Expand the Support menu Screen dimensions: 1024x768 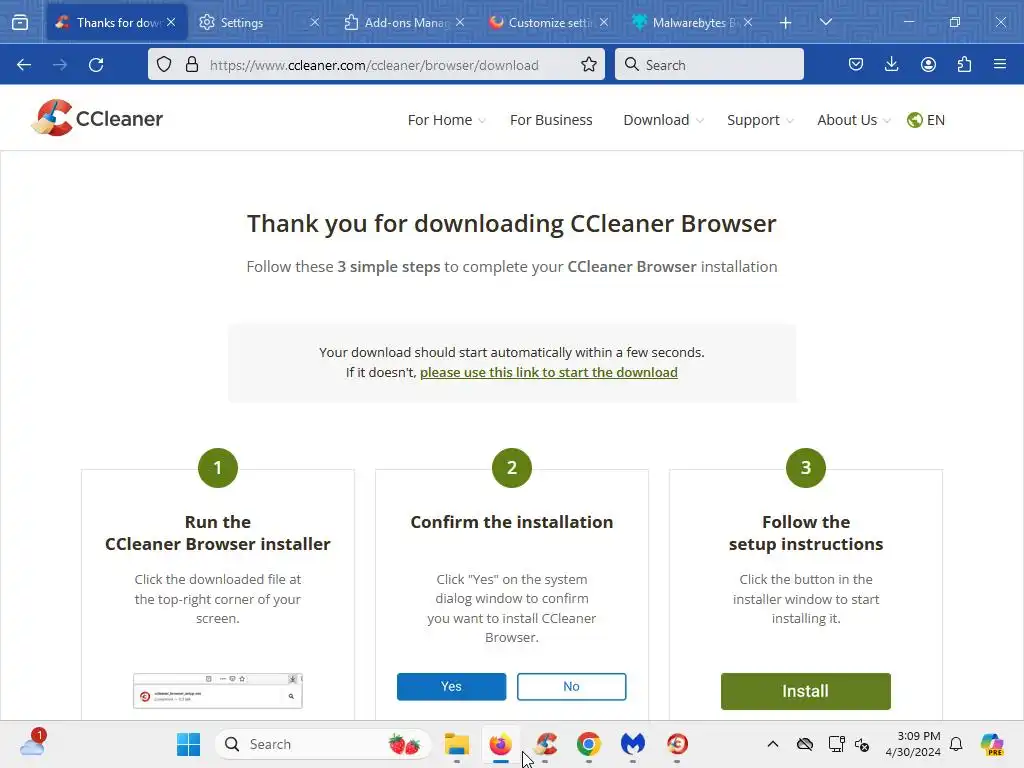tap(760, 120)
